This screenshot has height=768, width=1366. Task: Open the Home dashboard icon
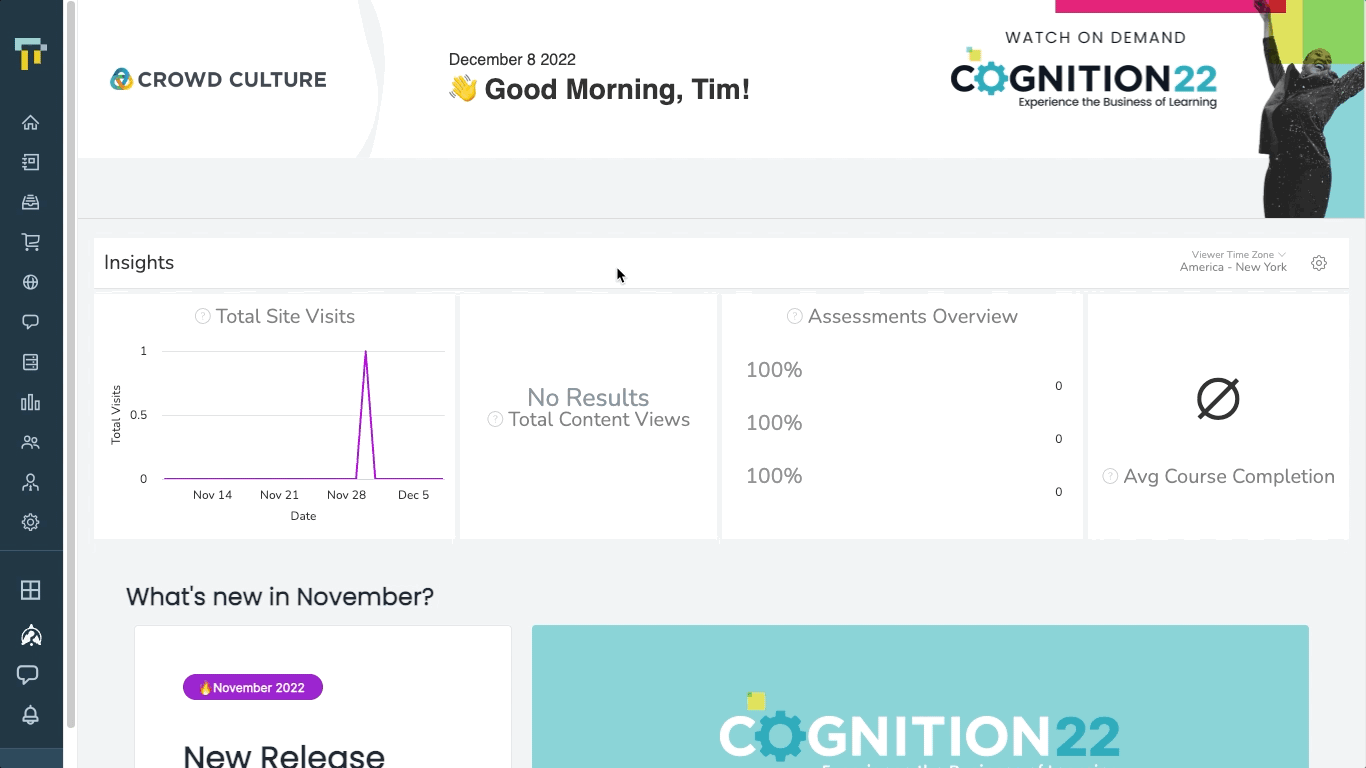coord(30,122)
